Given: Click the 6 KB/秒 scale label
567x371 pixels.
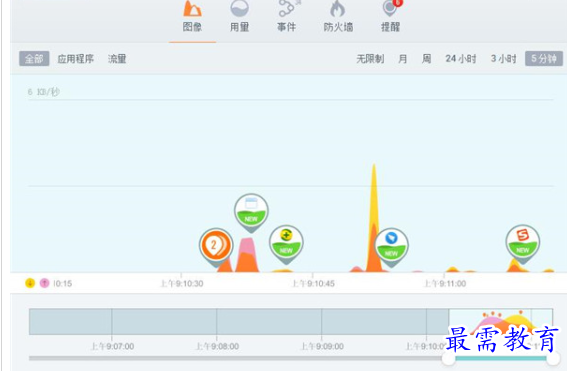Looking at the screenshot, I should pos(43,92).
